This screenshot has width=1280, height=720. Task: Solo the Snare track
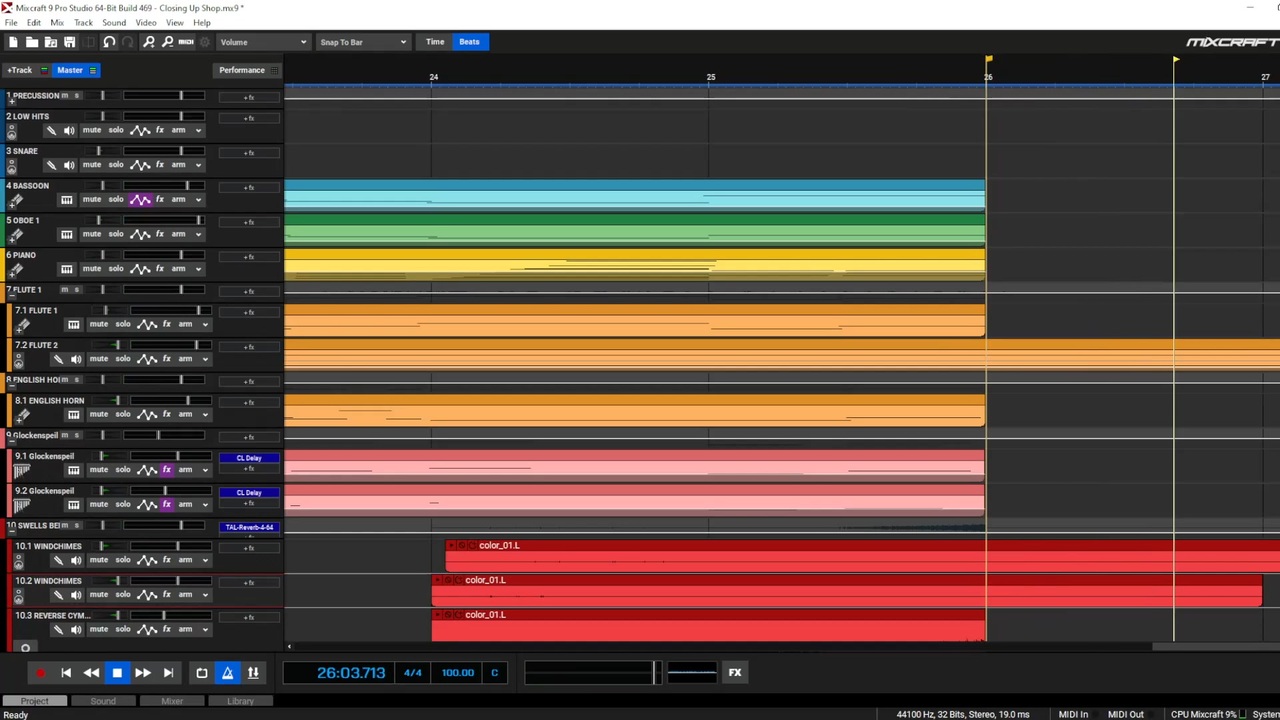pos(116,165)
